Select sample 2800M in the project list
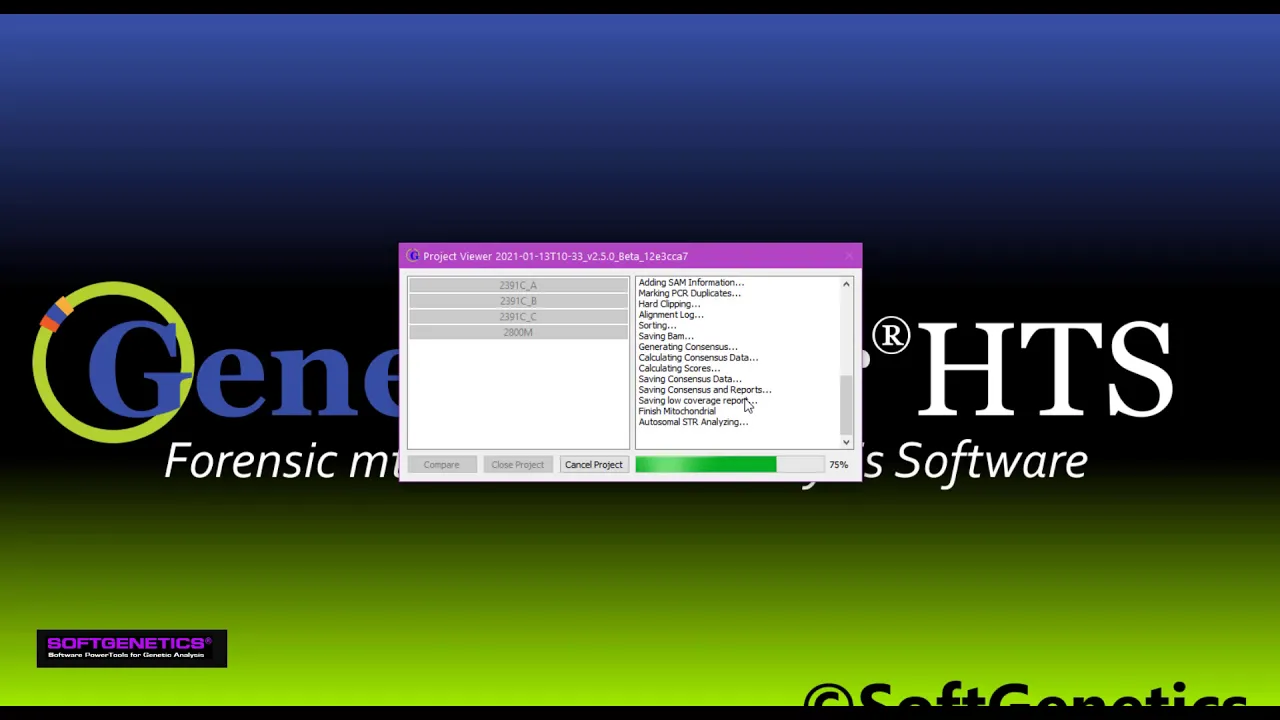The image size is (1280, 720). tap(518, 332)
